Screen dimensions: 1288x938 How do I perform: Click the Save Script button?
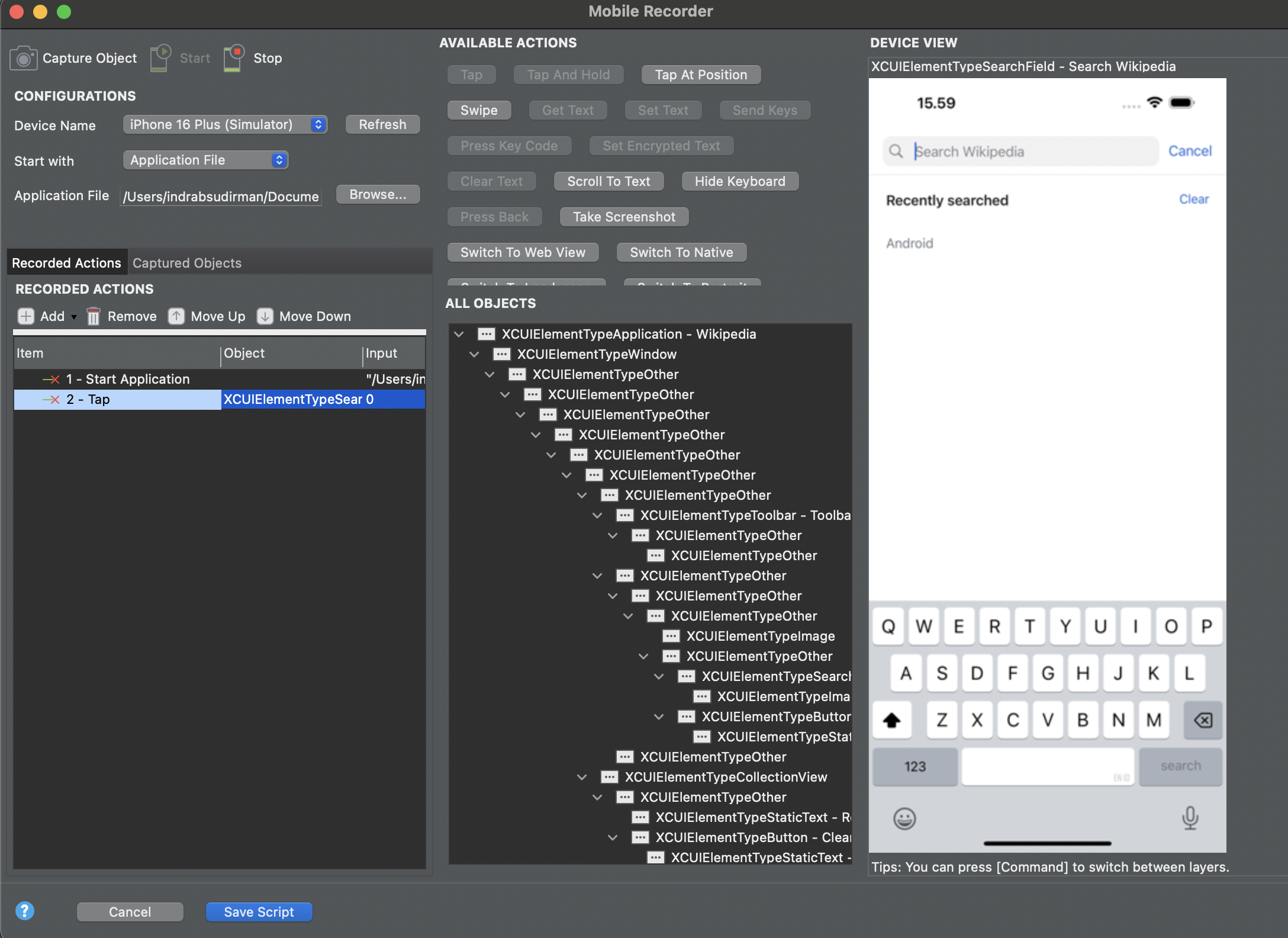pyautogui.click(x=259, y=911)
